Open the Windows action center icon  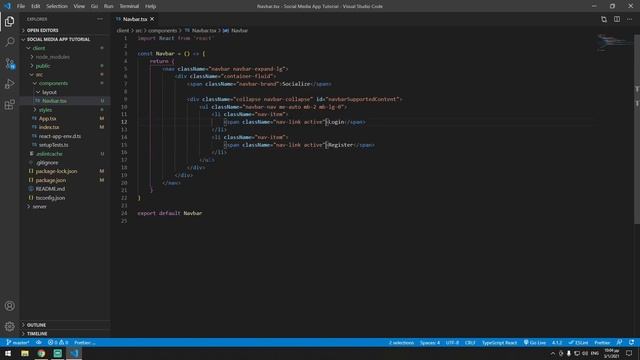pyautogui.click(x=629, y=353)
